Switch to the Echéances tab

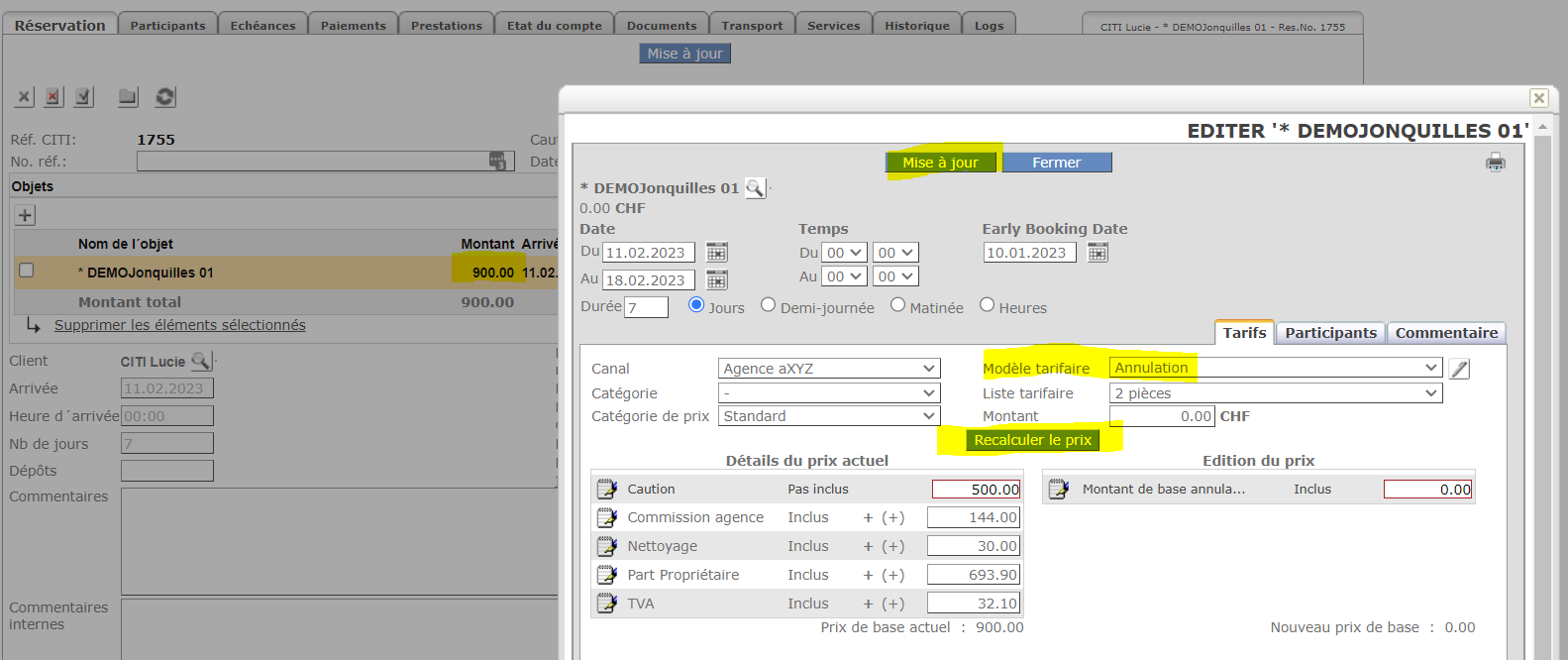point(262,25)
